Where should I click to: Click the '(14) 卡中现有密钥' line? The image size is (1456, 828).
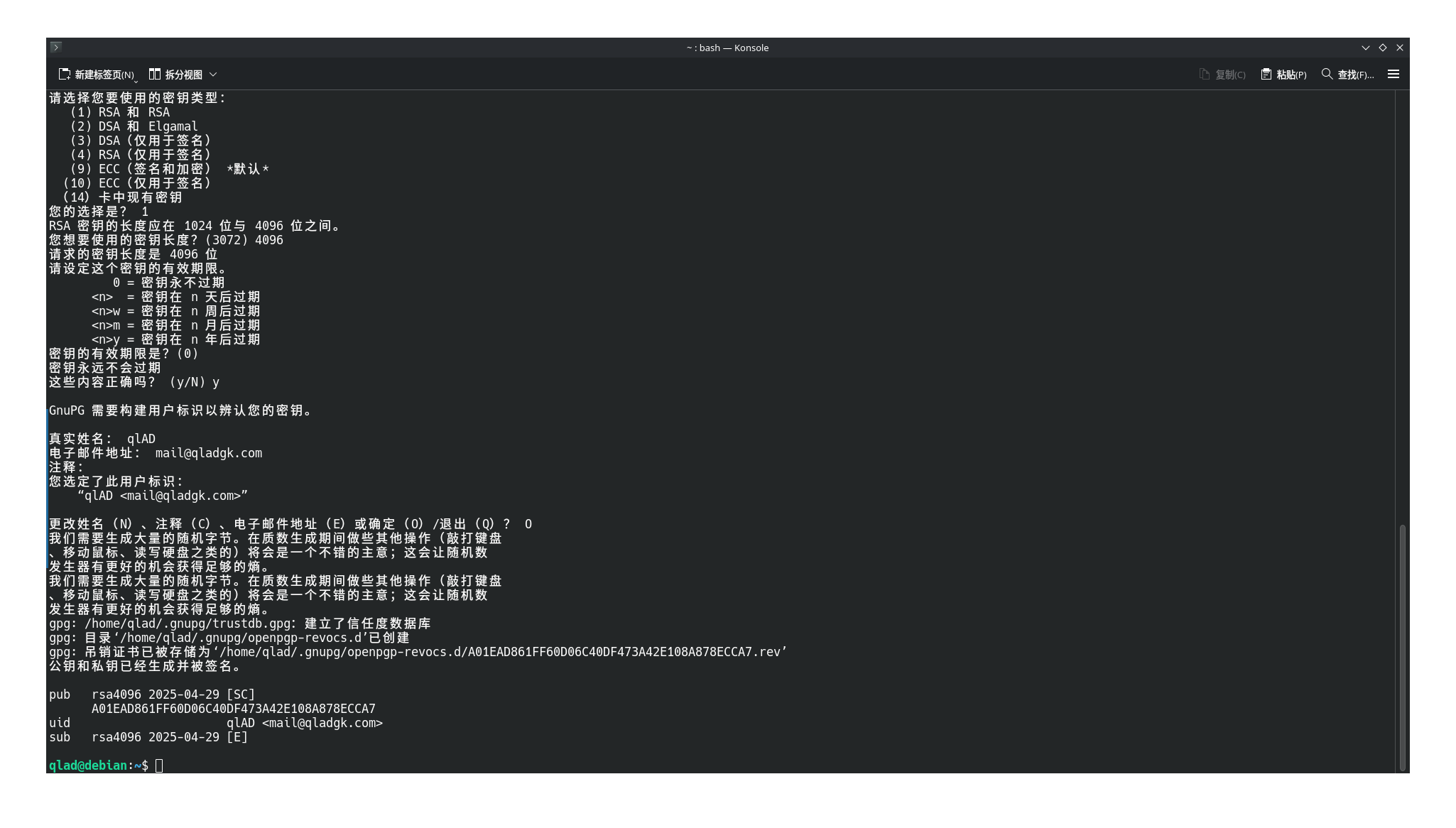pos(122,197)
